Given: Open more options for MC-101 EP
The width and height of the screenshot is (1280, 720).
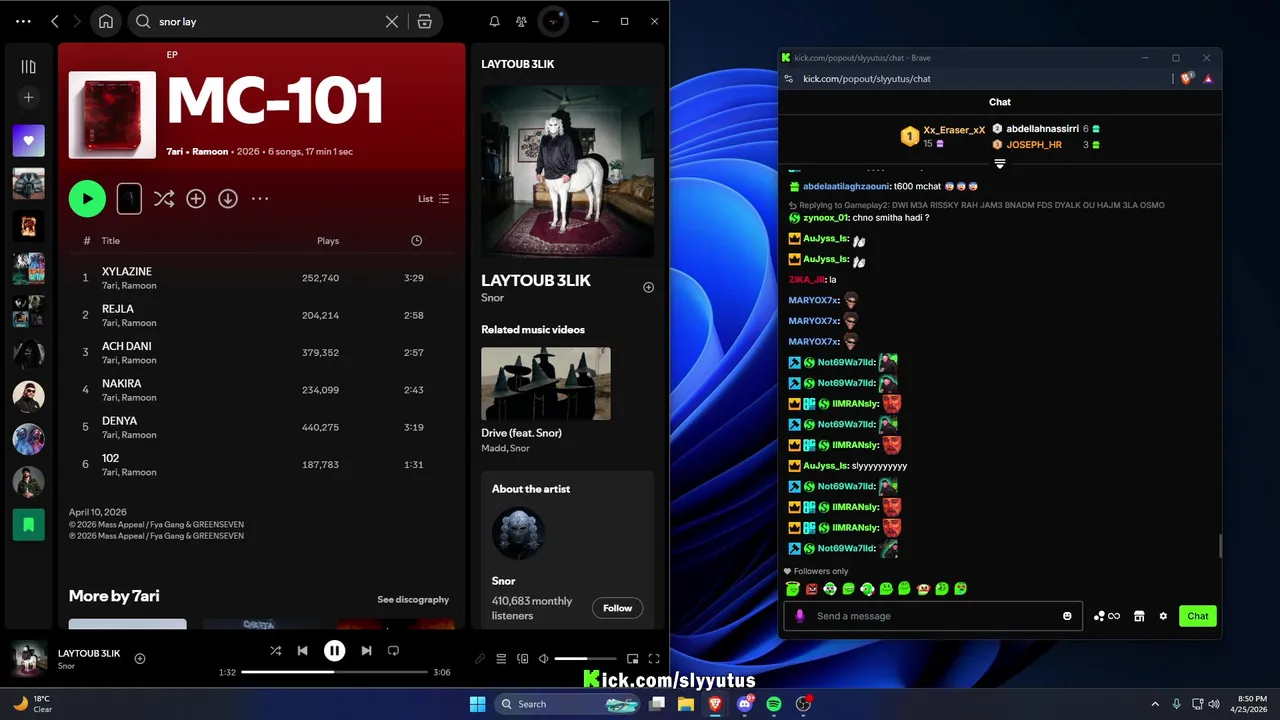Looking at the screenshot, I should point(260,199).
